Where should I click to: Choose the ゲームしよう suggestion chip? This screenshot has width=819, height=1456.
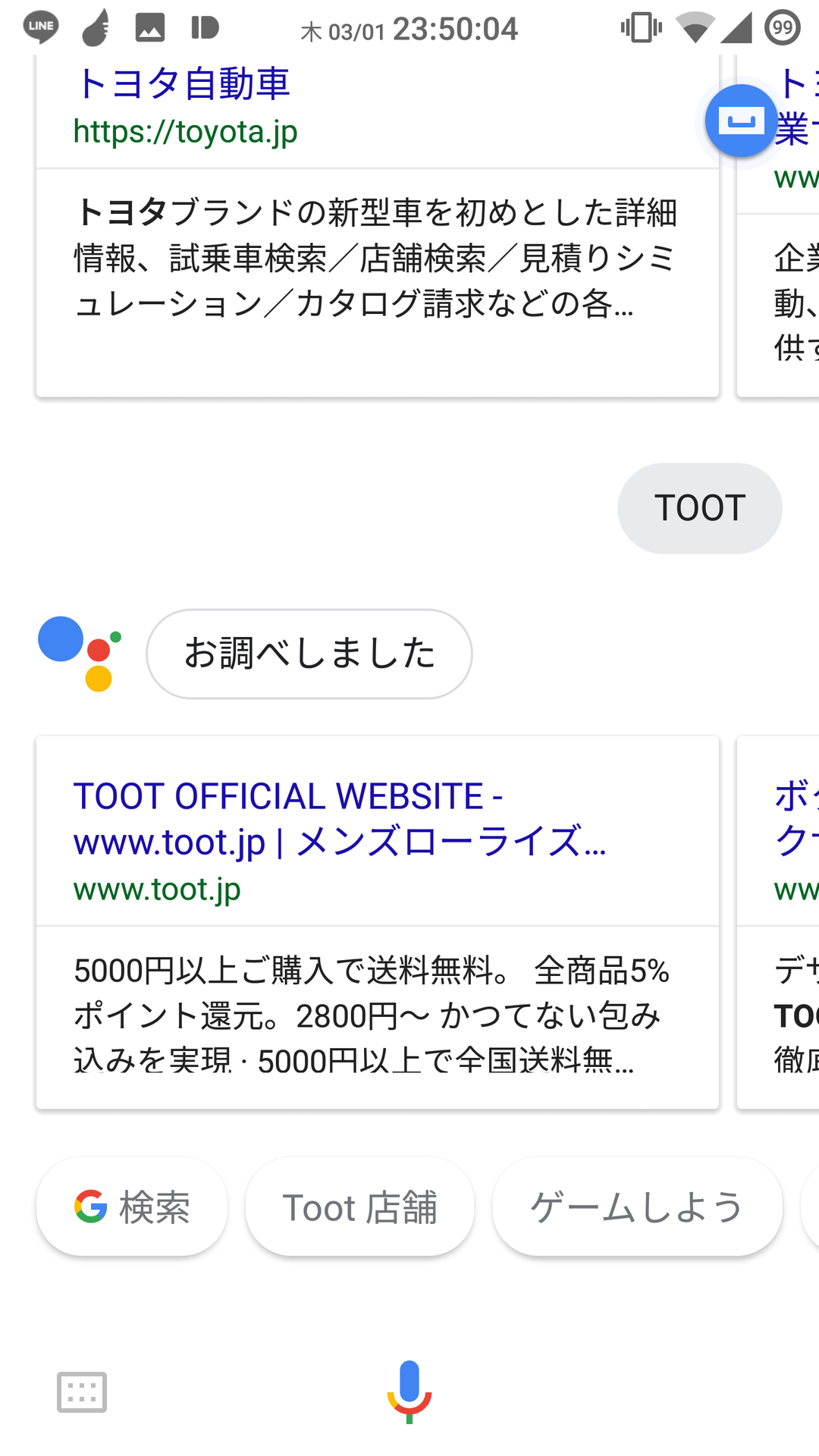click(x=637, y=1207)
